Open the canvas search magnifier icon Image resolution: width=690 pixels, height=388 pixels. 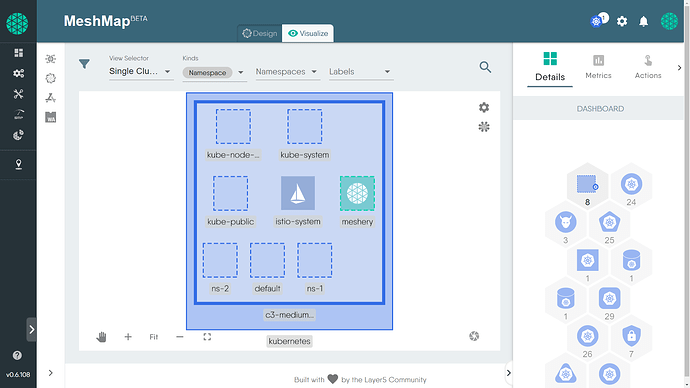485,67
